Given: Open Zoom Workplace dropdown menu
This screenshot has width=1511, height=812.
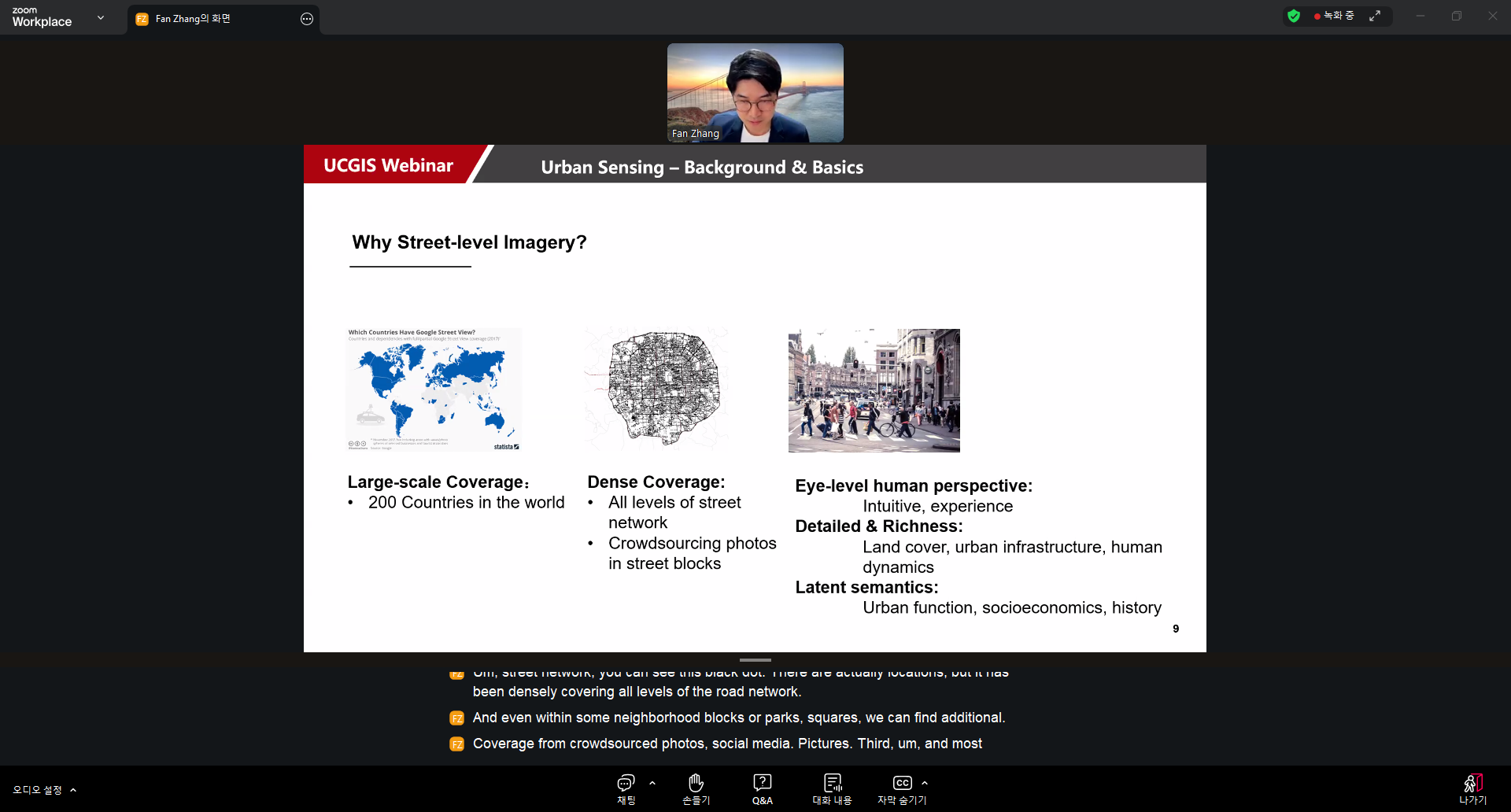Looking at the screenshot, I should point(101,17).
